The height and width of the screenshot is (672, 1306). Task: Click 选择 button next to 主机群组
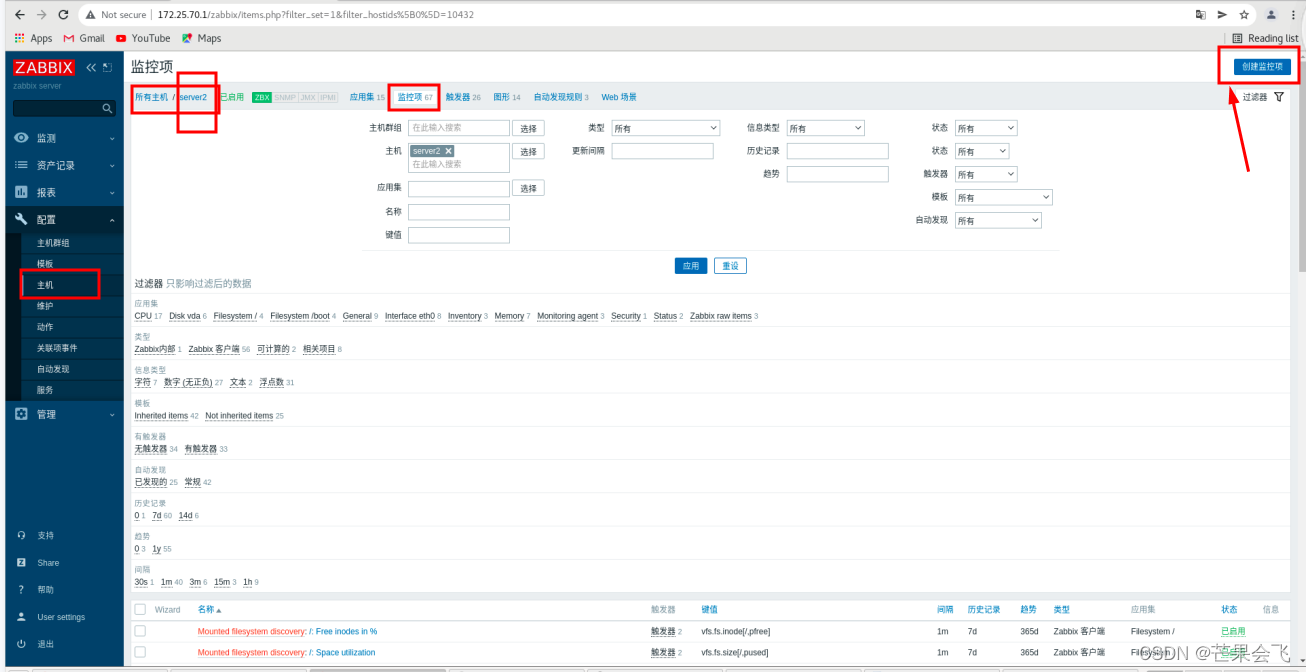click(x=529, y=128)
